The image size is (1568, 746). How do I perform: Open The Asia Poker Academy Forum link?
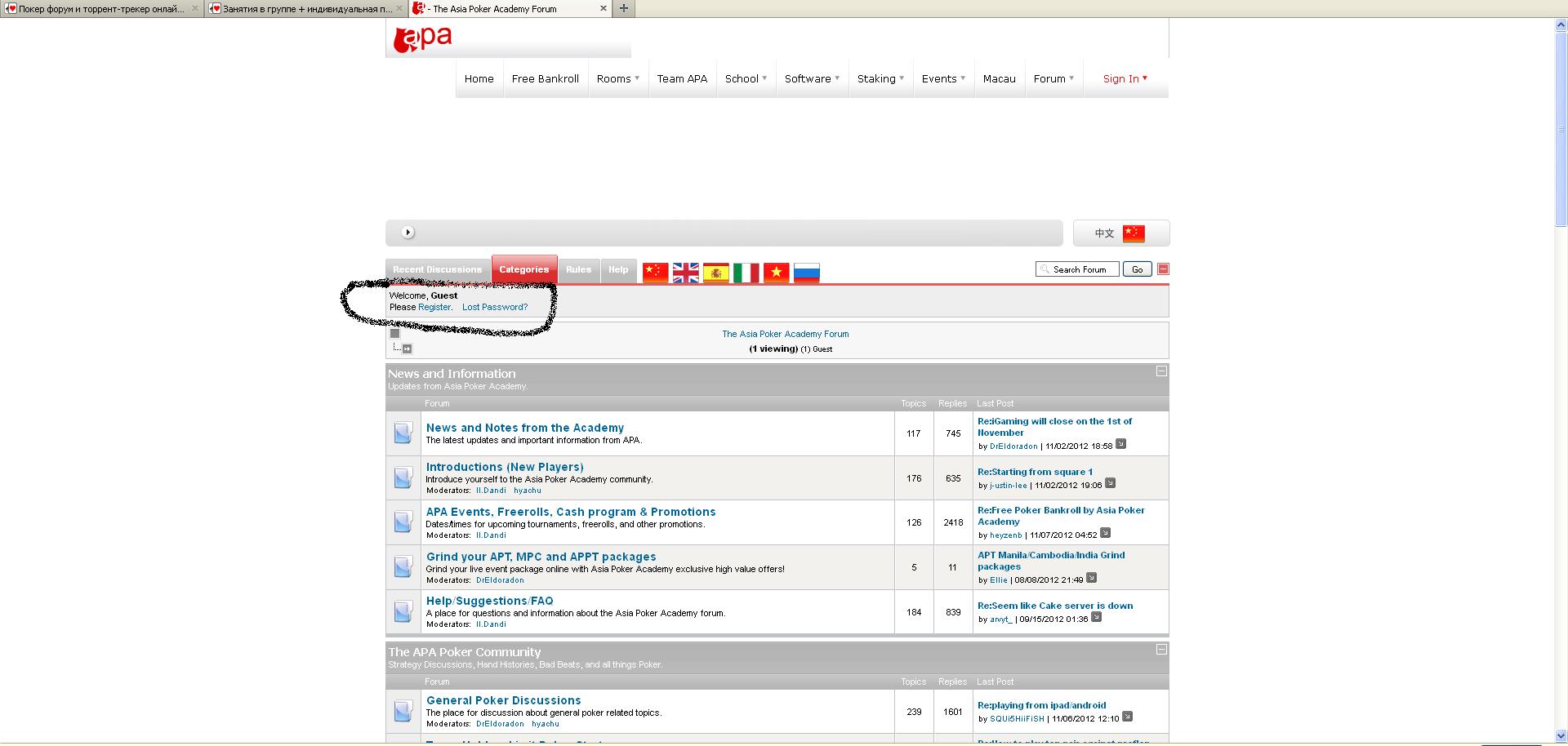[x=786, y=334]
